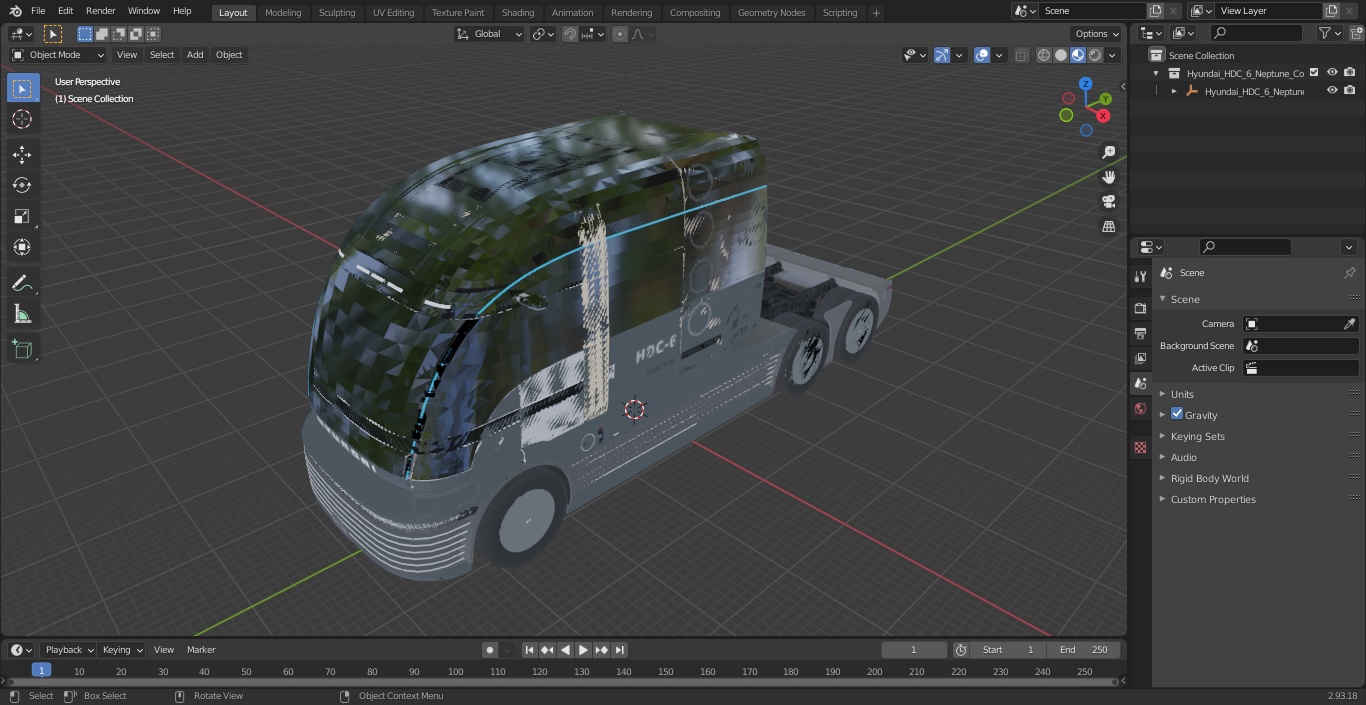
Task: Click the Marker timeline menu
Action: click(x=201, y=650)
